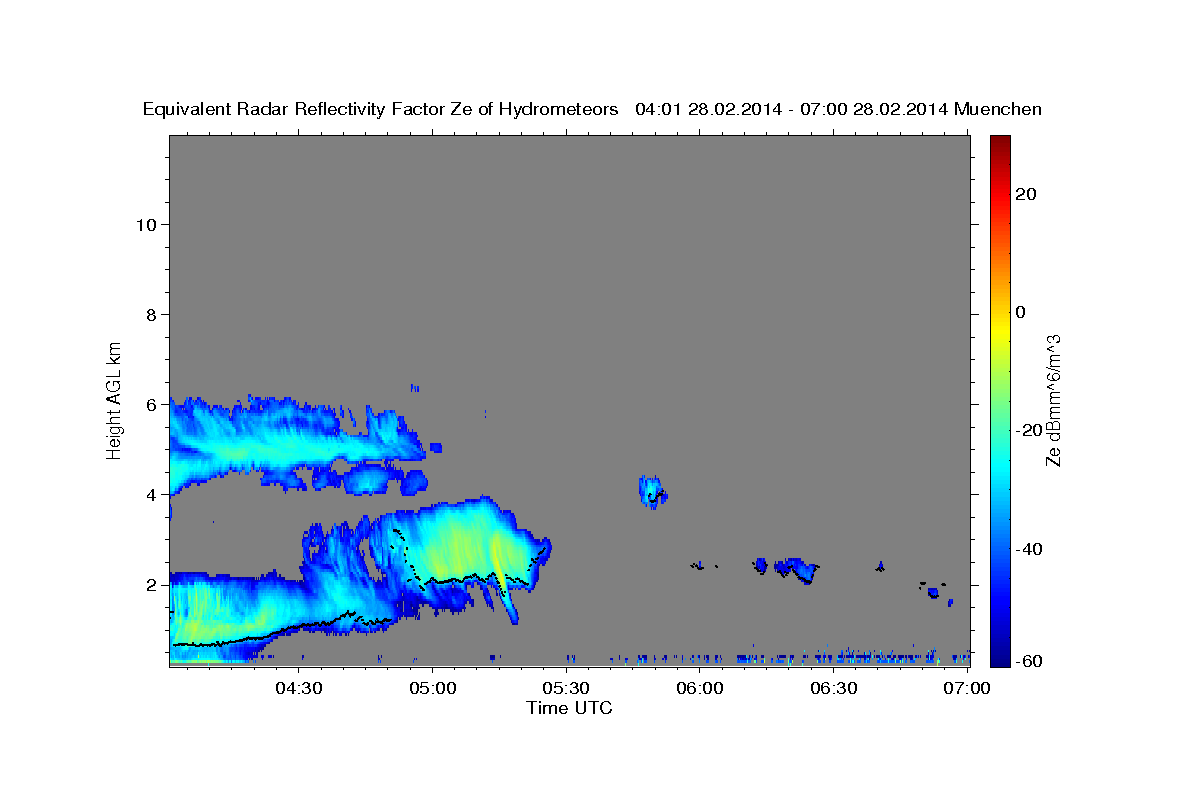This screenshot has width=1200, height=800.
Task: Click the 'Time UTC' axis label
Action: click(569, 708)
